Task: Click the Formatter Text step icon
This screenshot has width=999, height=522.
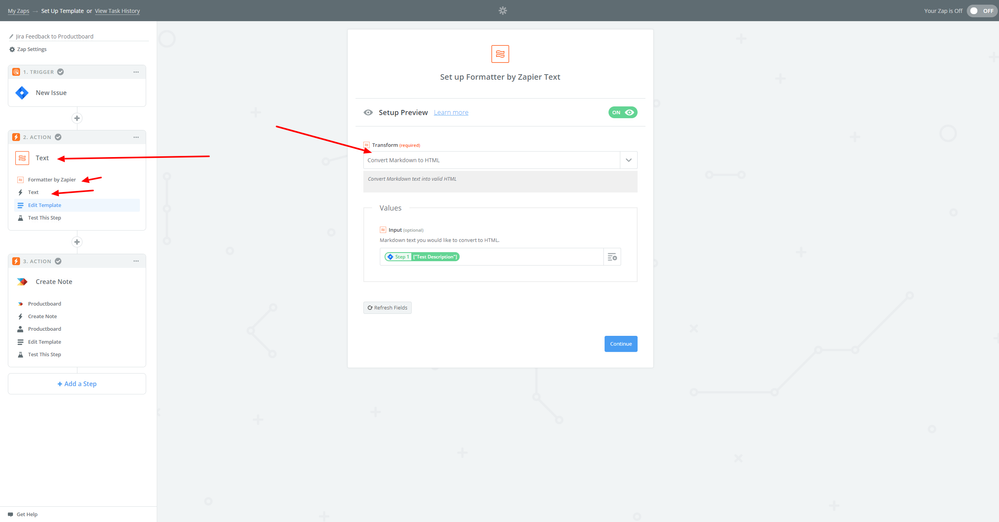Action: click(22, 158)
